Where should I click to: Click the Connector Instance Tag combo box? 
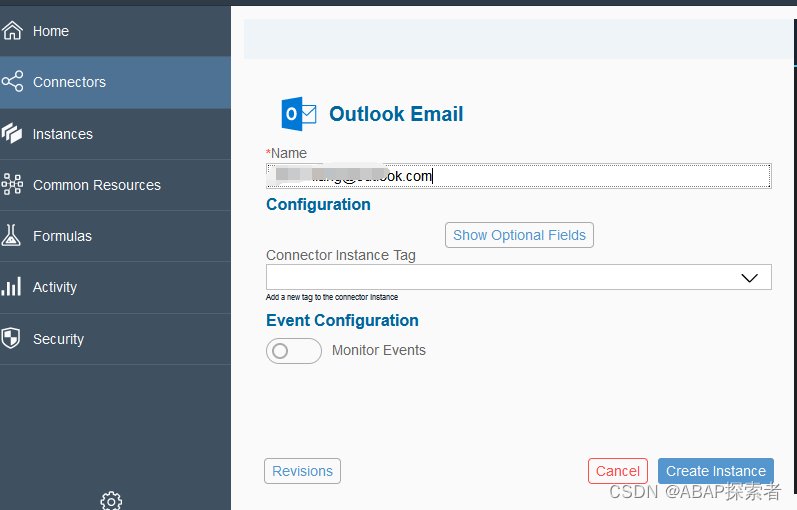tap(518, 277)
